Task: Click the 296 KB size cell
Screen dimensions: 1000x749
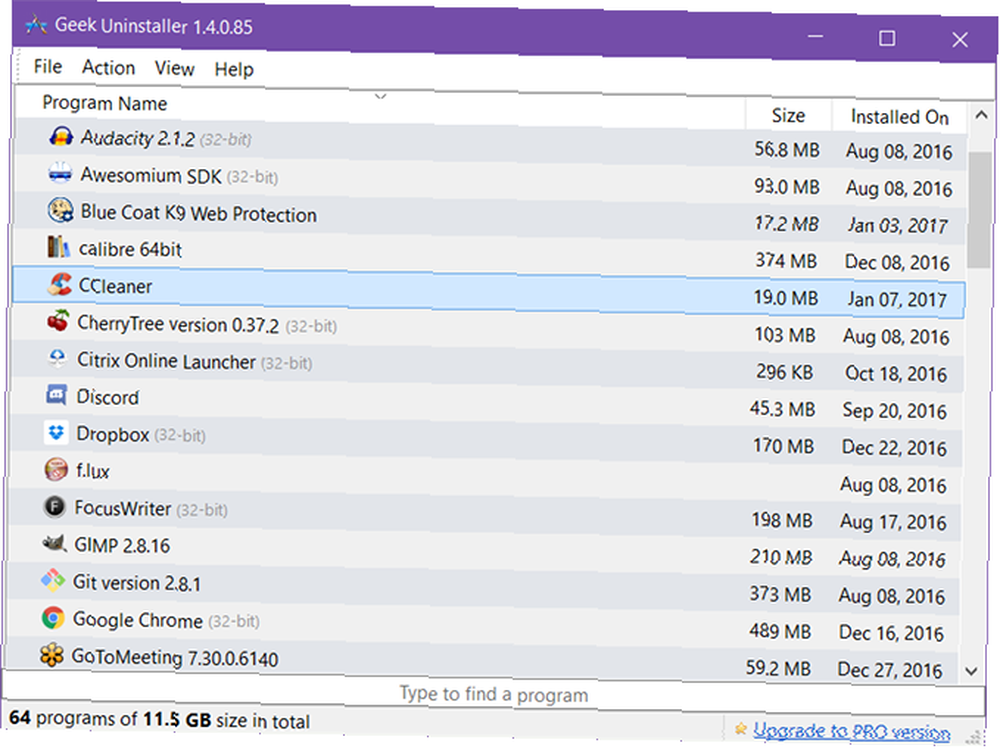Action: pyautogui.click(x=784, y=371)
